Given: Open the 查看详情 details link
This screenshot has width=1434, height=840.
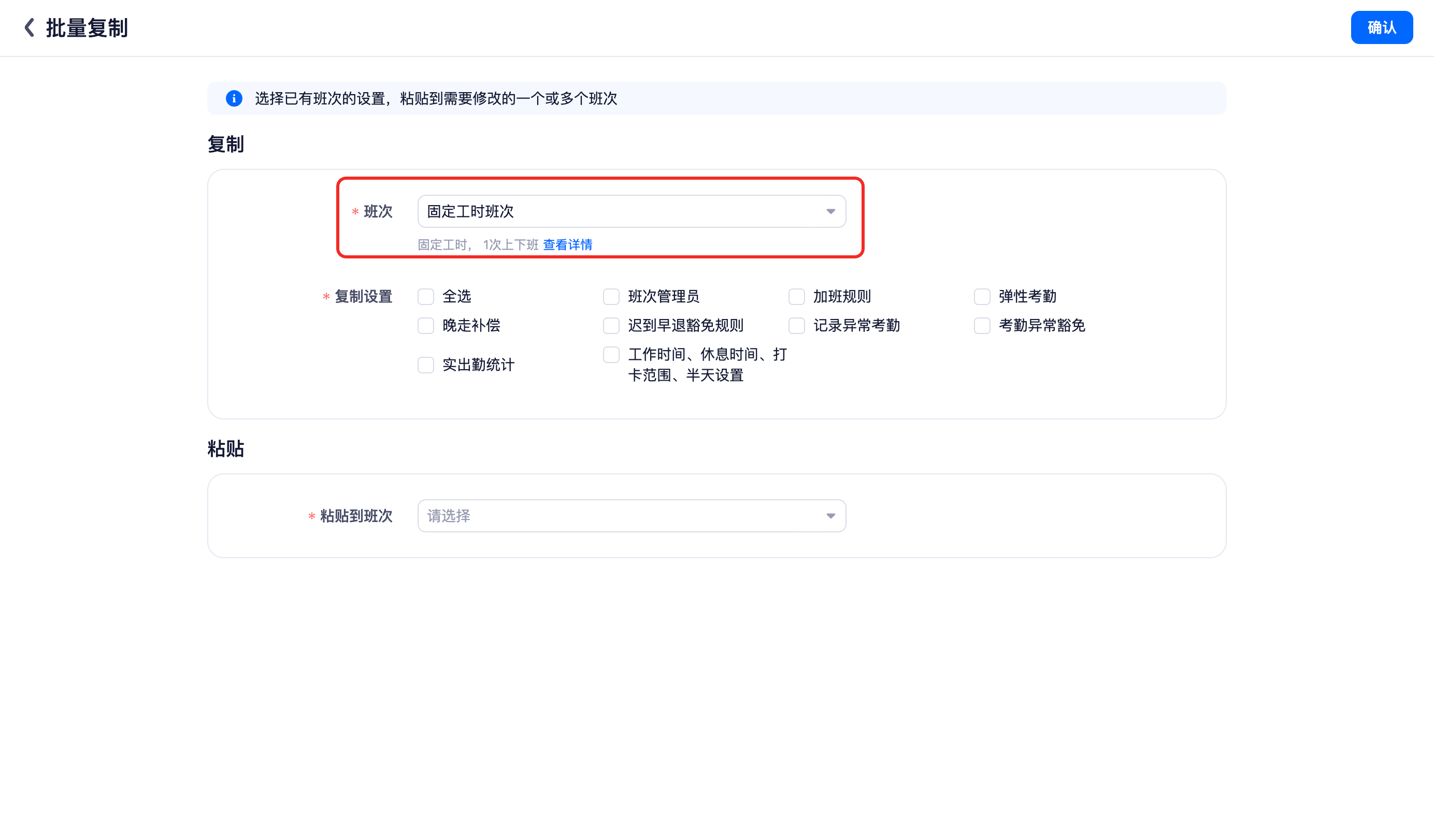Looking at the screenshot, I should click(567, 244).
